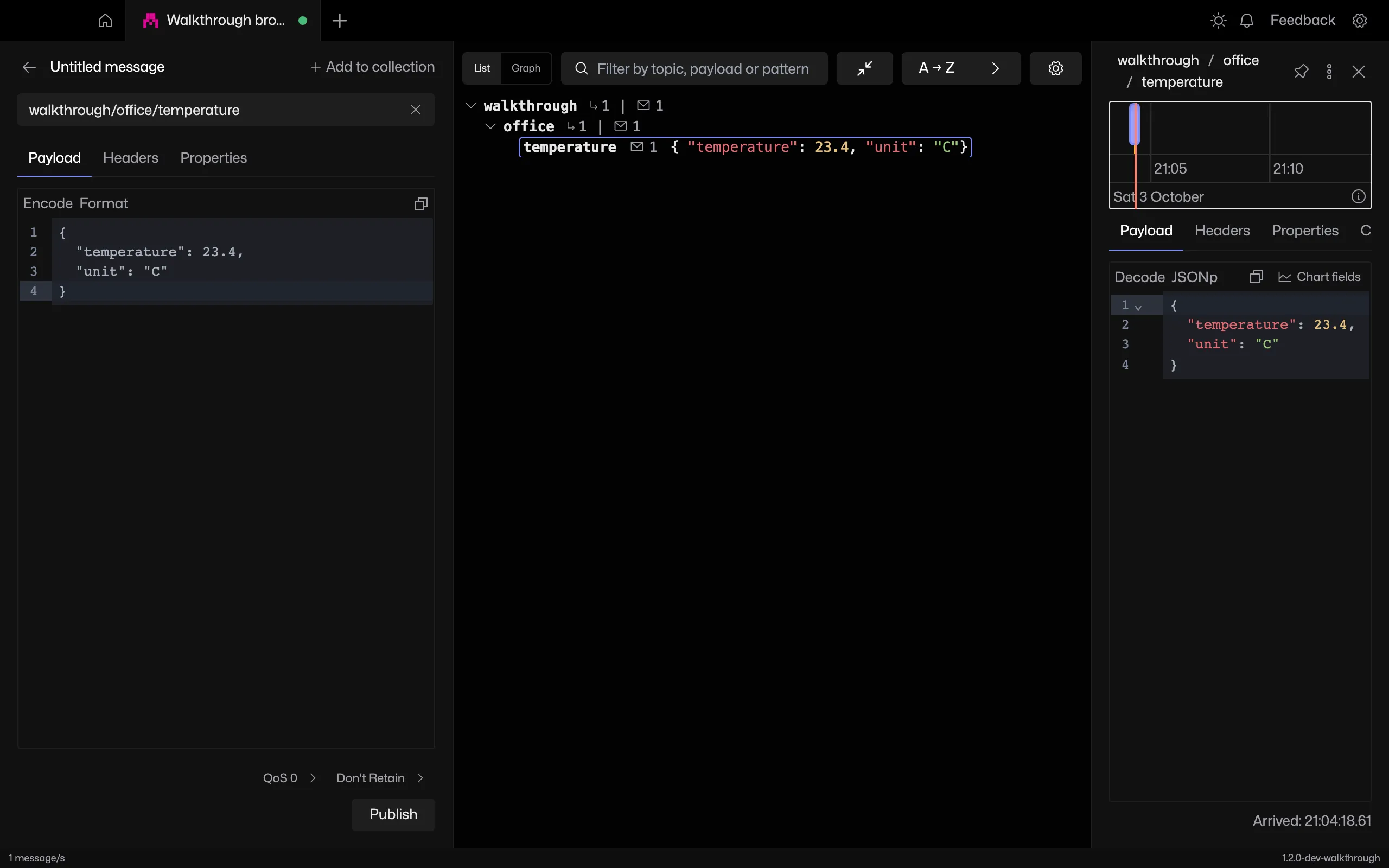Viewport: 1389px width, 868px height.
Task: Copy the encode payload editor contents
Action: tap(420, 204)
